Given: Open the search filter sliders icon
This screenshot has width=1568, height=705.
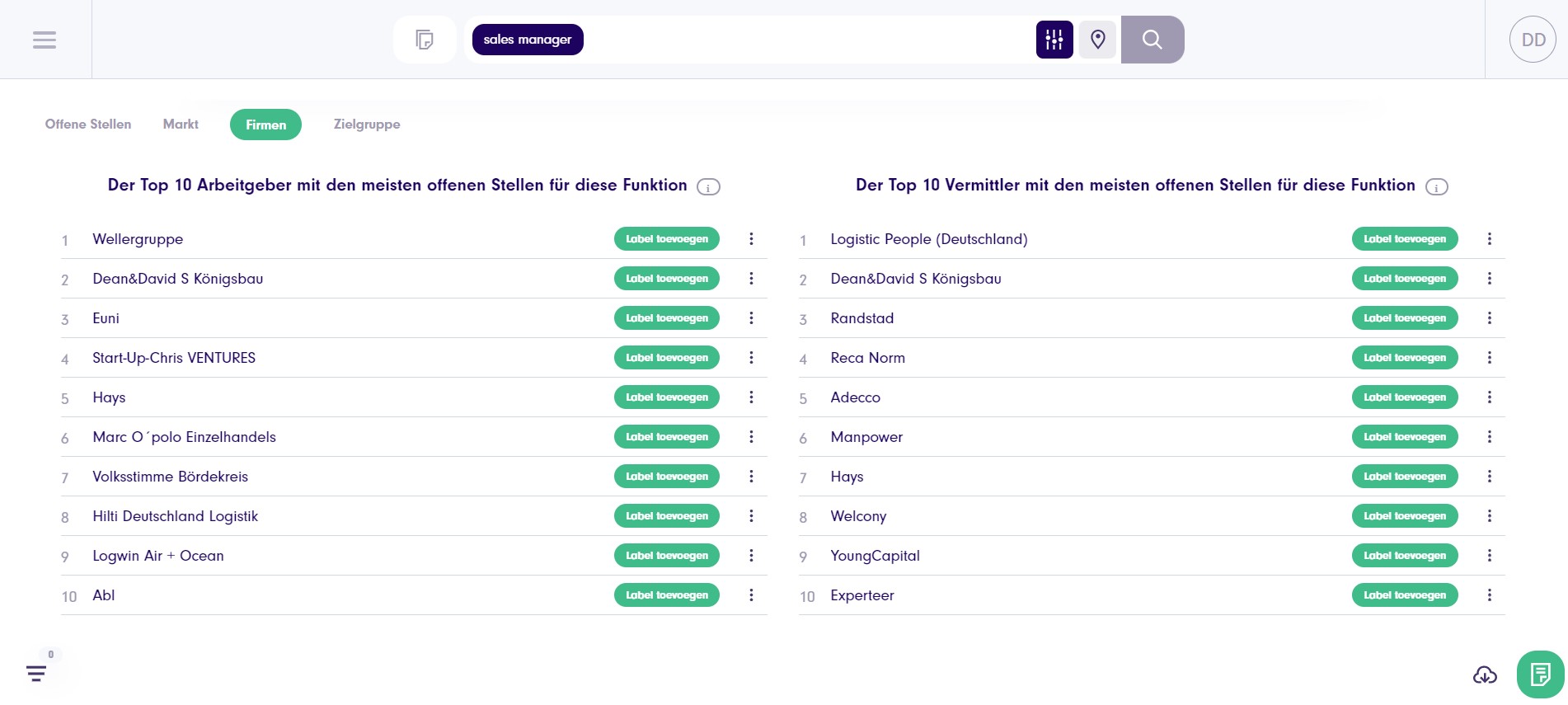Looking at the screenshot, I should pyautogui.click(x=1054, y=40).
